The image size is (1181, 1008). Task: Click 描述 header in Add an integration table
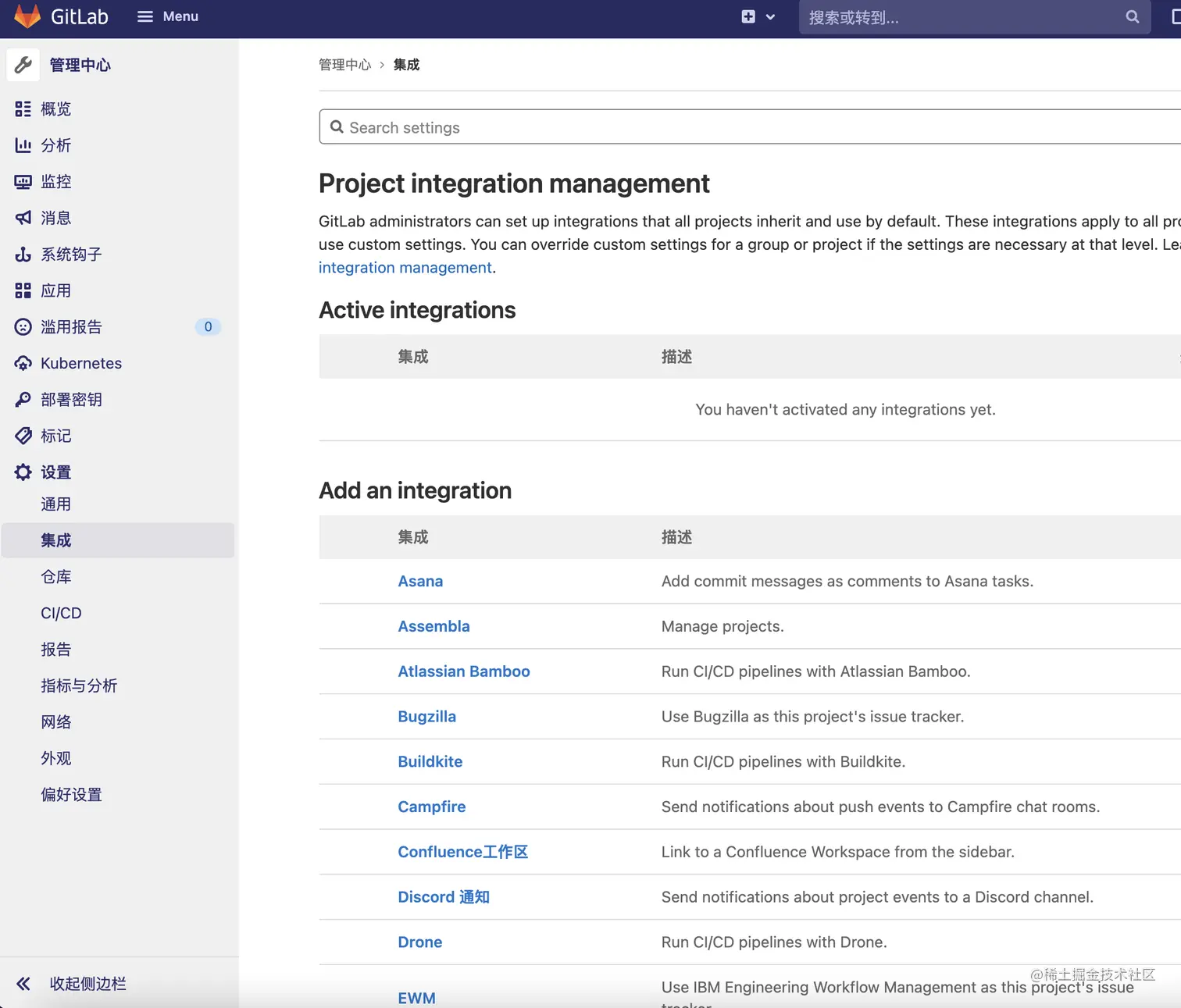point(676,537)
